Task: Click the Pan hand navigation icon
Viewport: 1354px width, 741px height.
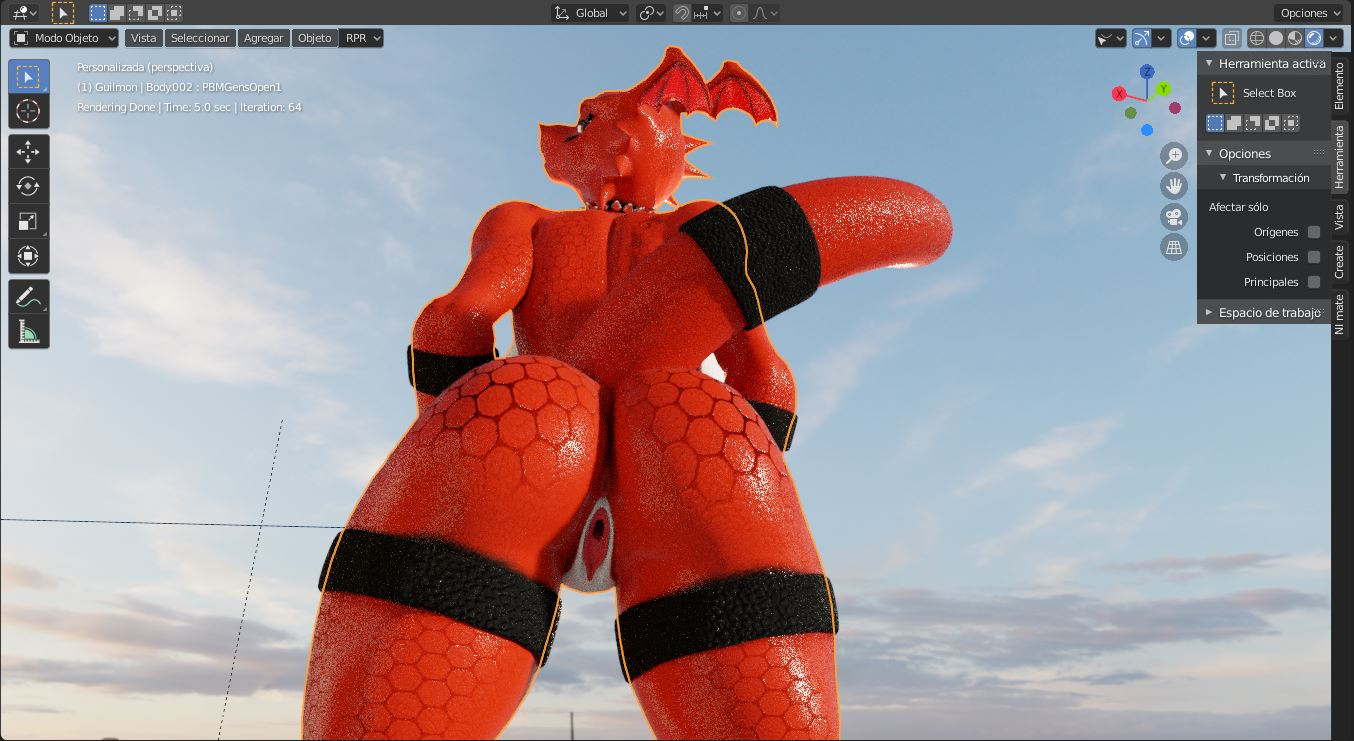Action: (x=1174, y=185)
